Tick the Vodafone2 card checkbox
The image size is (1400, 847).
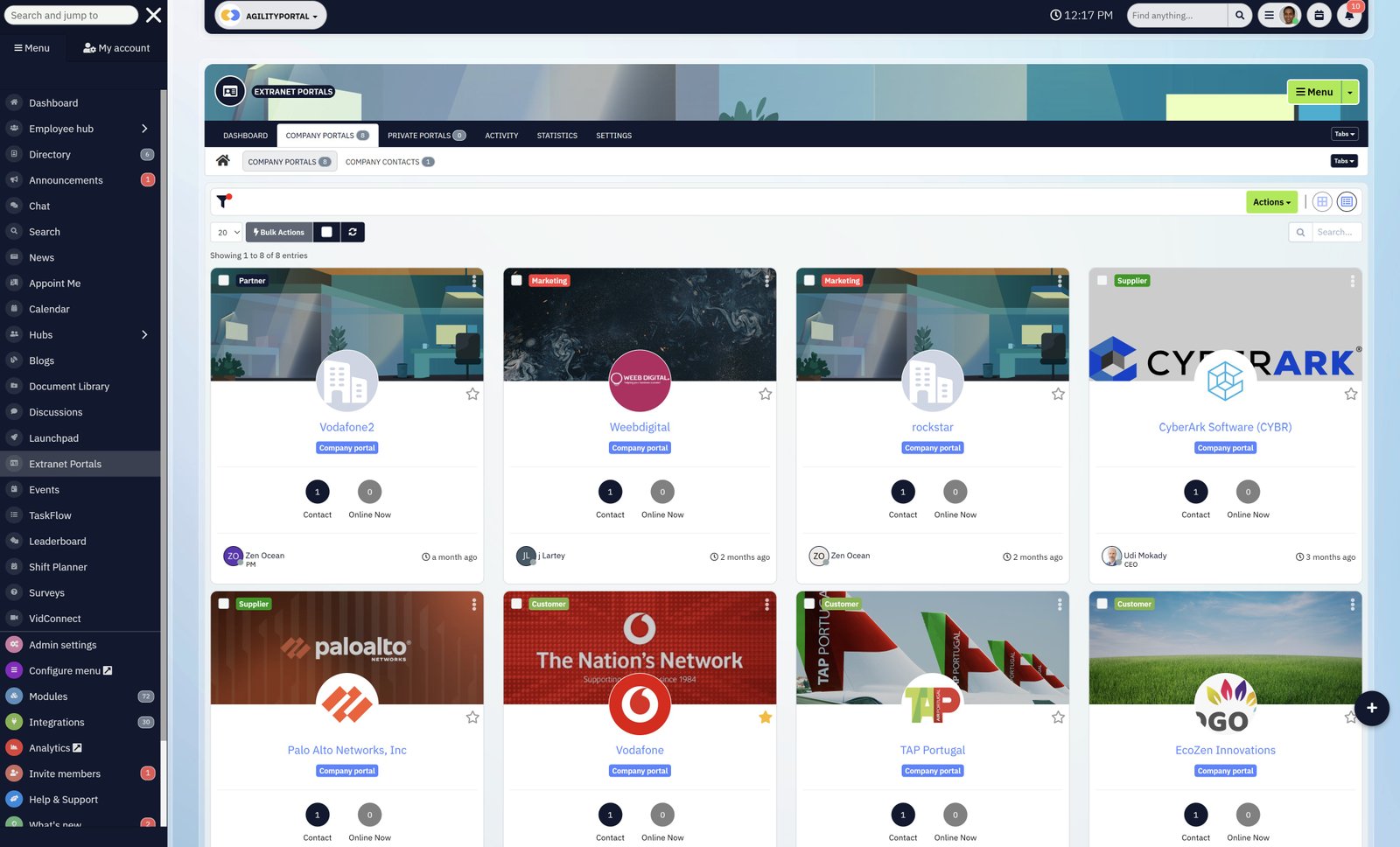point(224,281)
